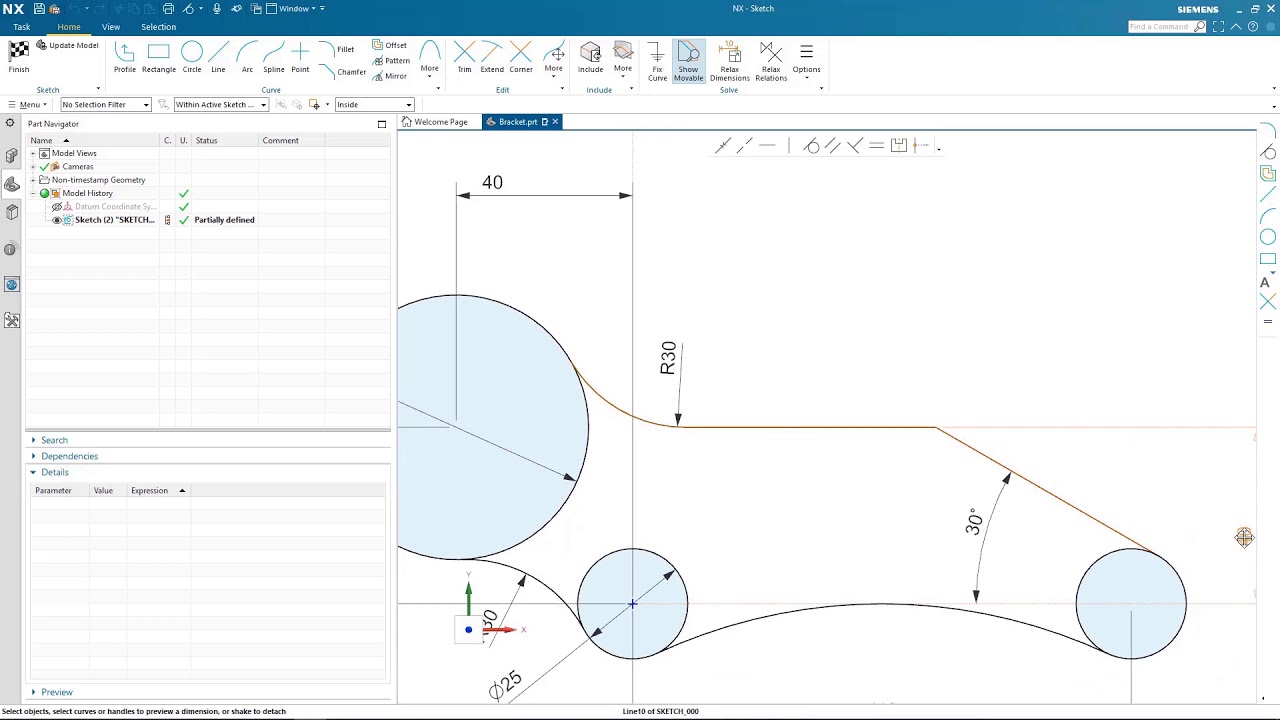Expand the Non-timestamp Geometry node

point(33,180)
